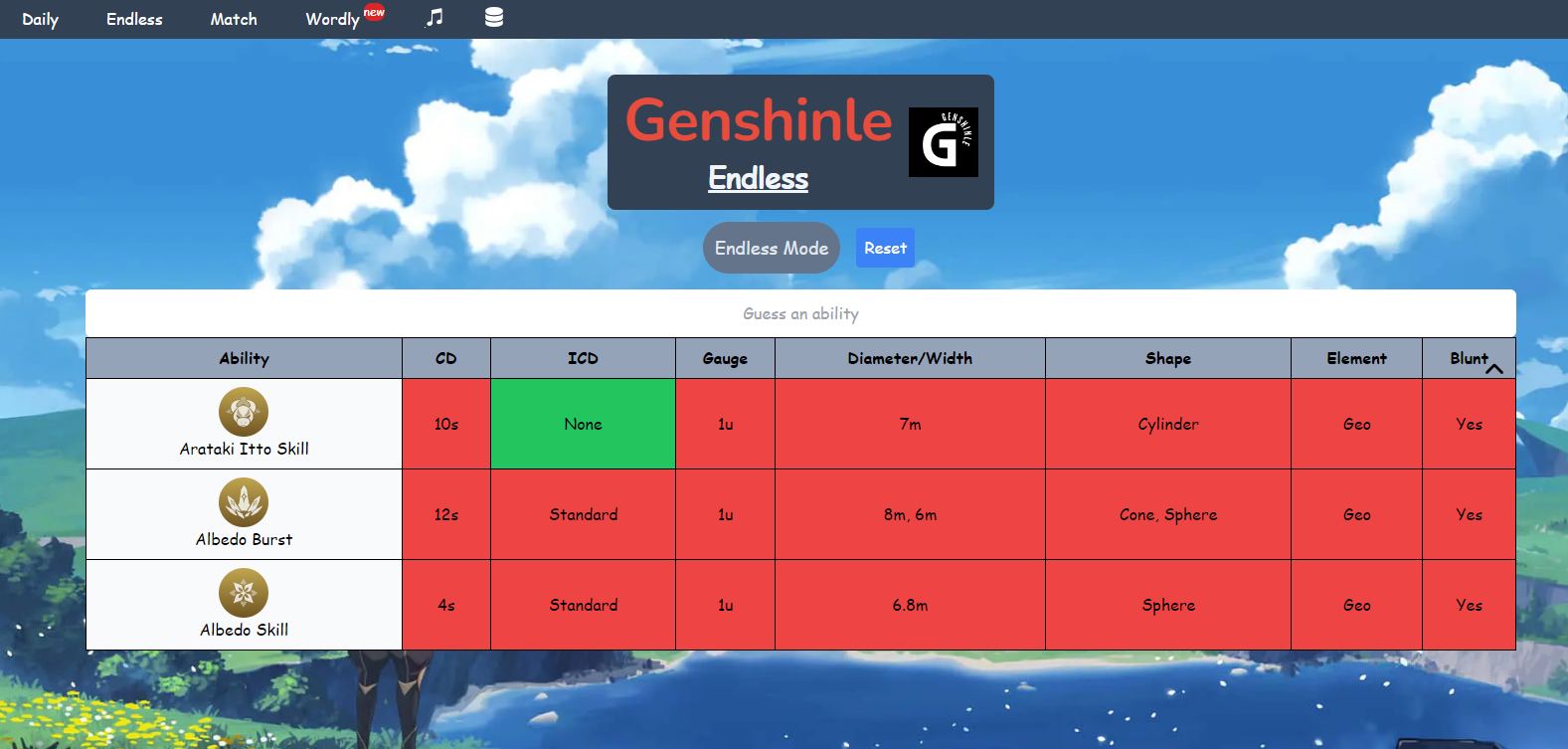Click the Sphere cell in Albedo Skill row
Screen dimensions: 1568x749
[x=1168, y=605]
